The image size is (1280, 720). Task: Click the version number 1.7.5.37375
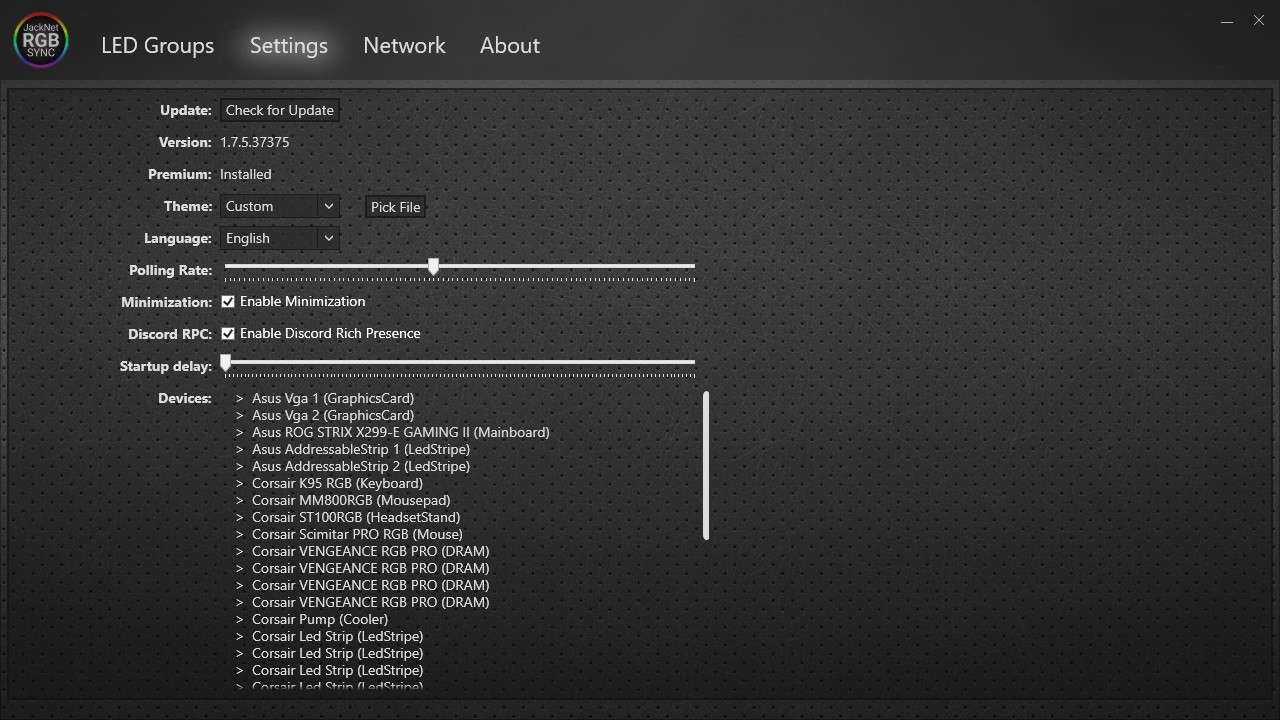(x=255, y=142)
